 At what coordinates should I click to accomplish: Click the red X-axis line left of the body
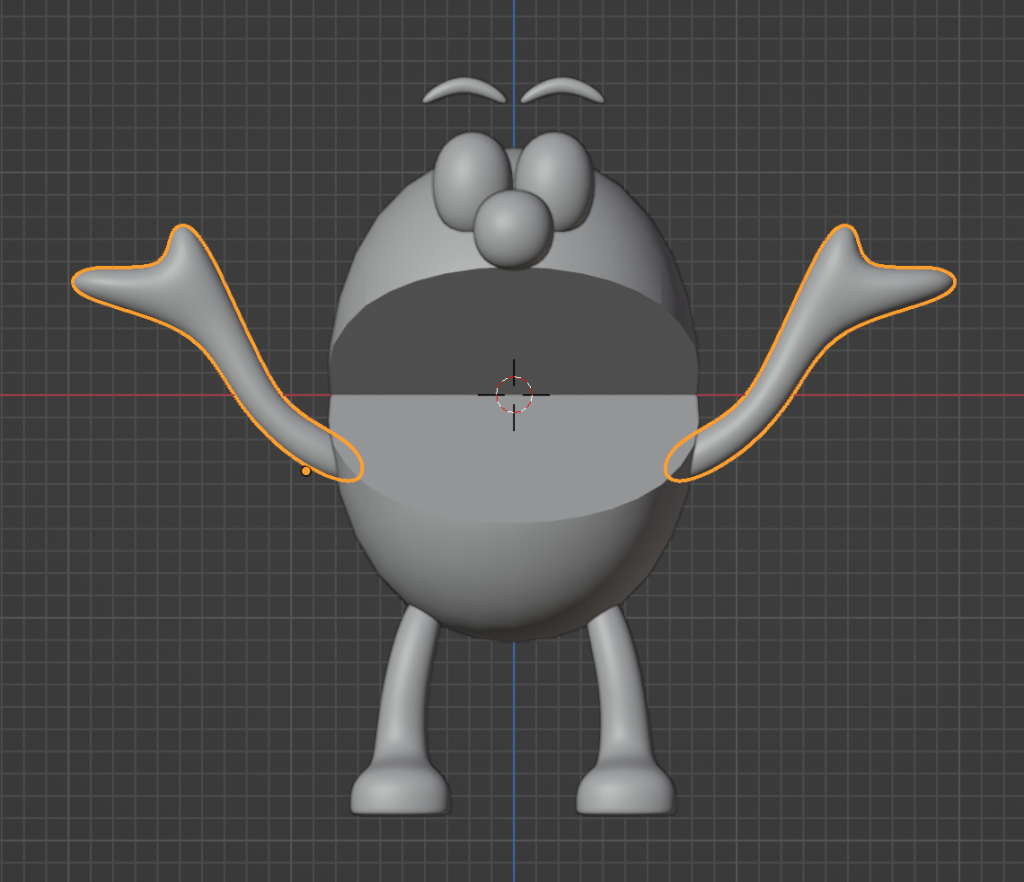pyautogui.click(x=150, y=395)
